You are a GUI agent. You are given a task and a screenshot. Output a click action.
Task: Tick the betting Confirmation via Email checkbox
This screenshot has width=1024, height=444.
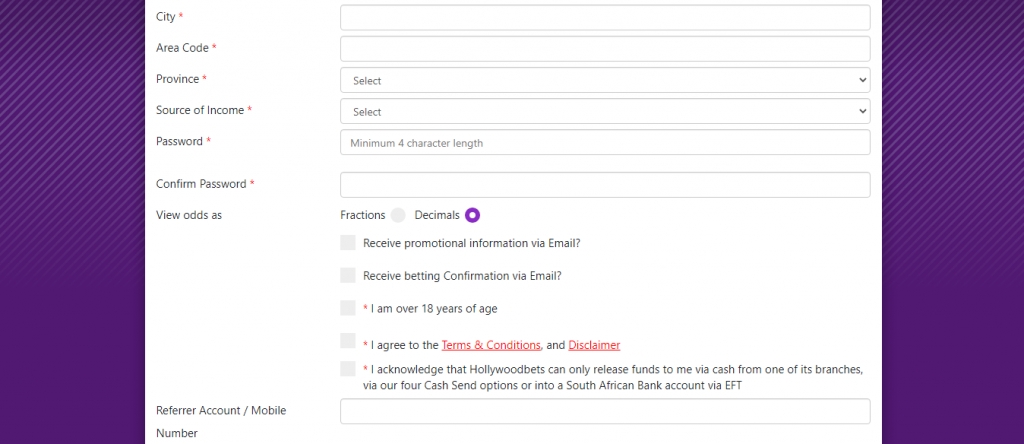click(348, 276)
